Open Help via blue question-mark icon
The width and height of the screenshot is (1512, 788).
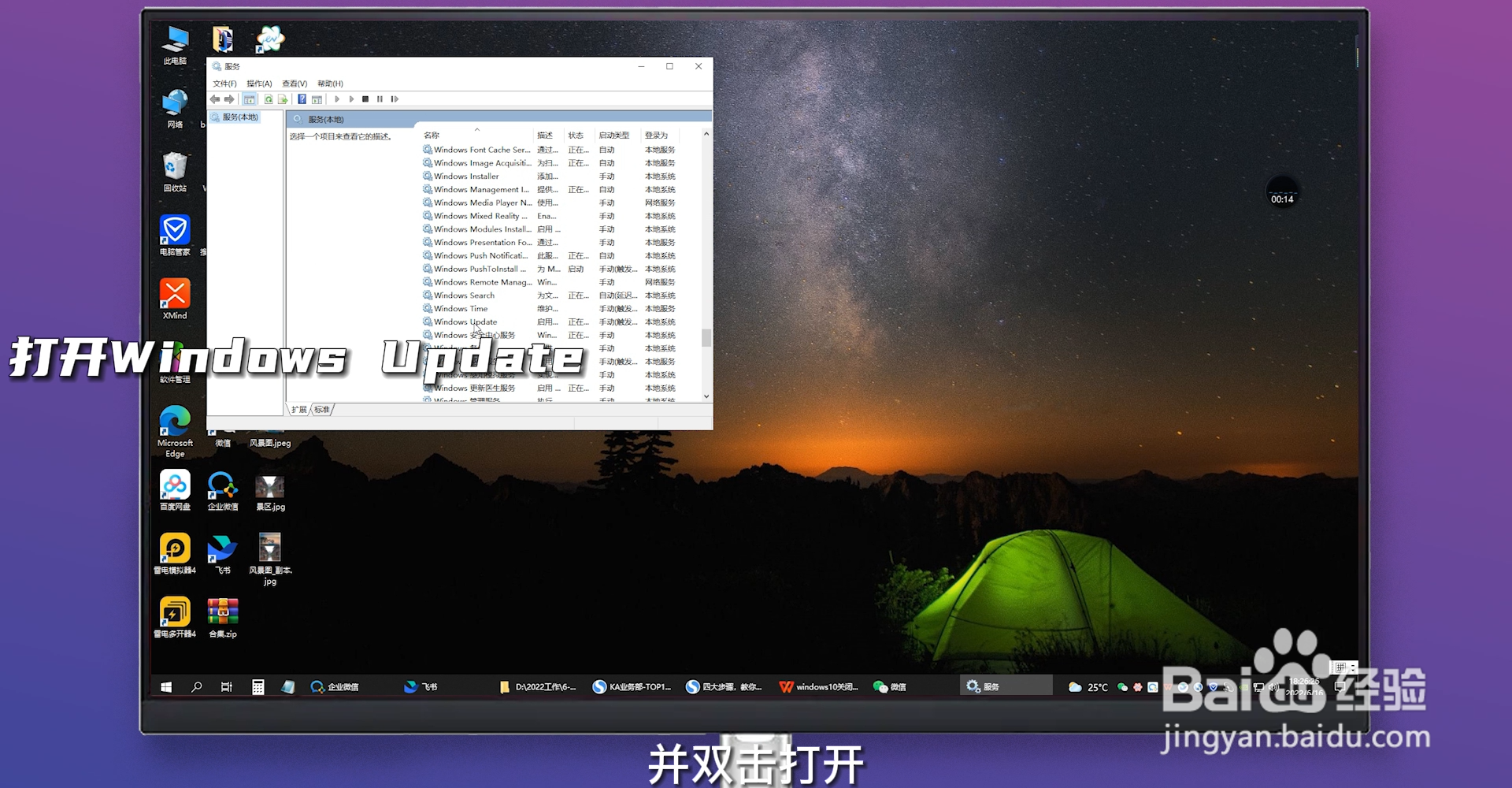click(302, 99)
